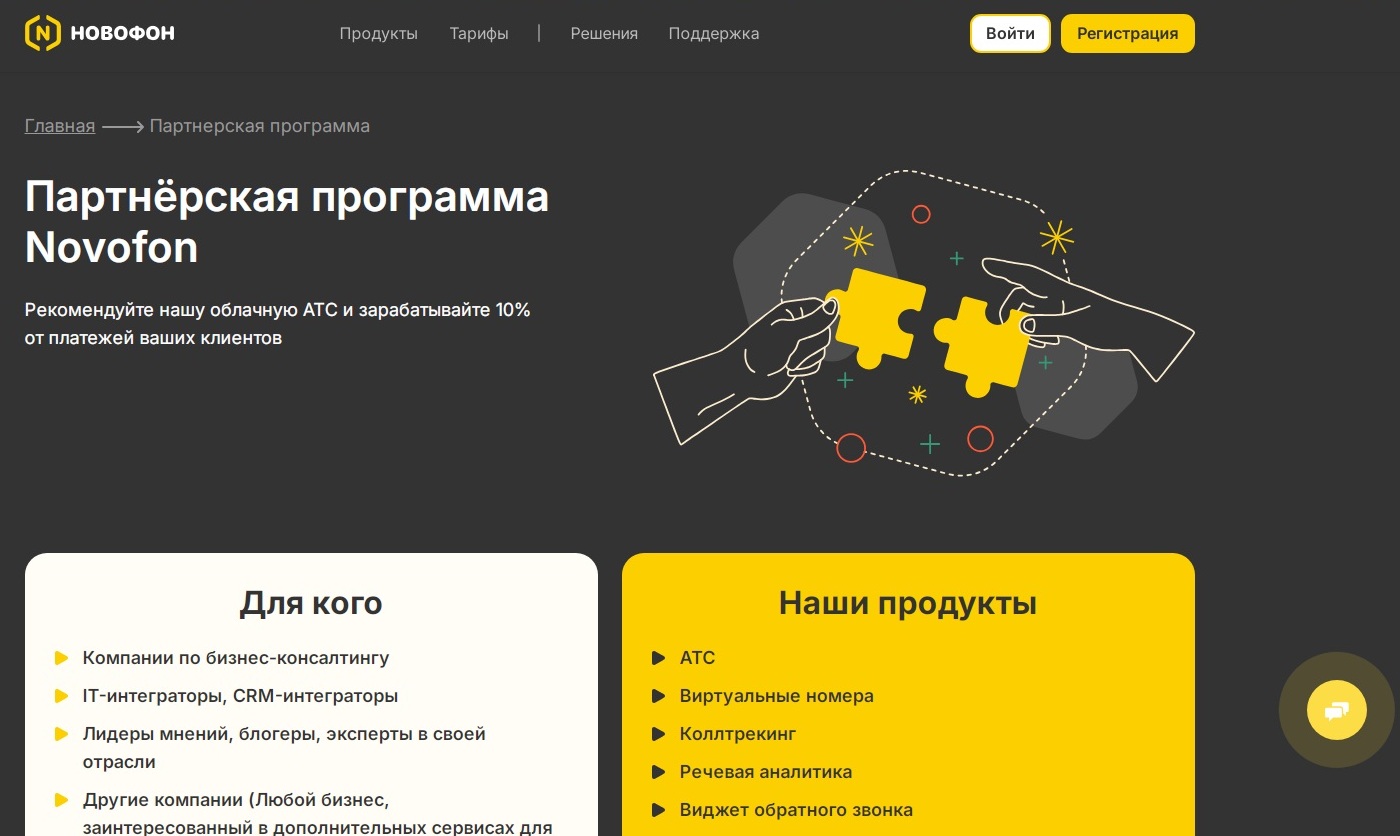This screenshot has height=836, width=1400.
Task: Open the Решения menu
Action: [x=604, y=33]
